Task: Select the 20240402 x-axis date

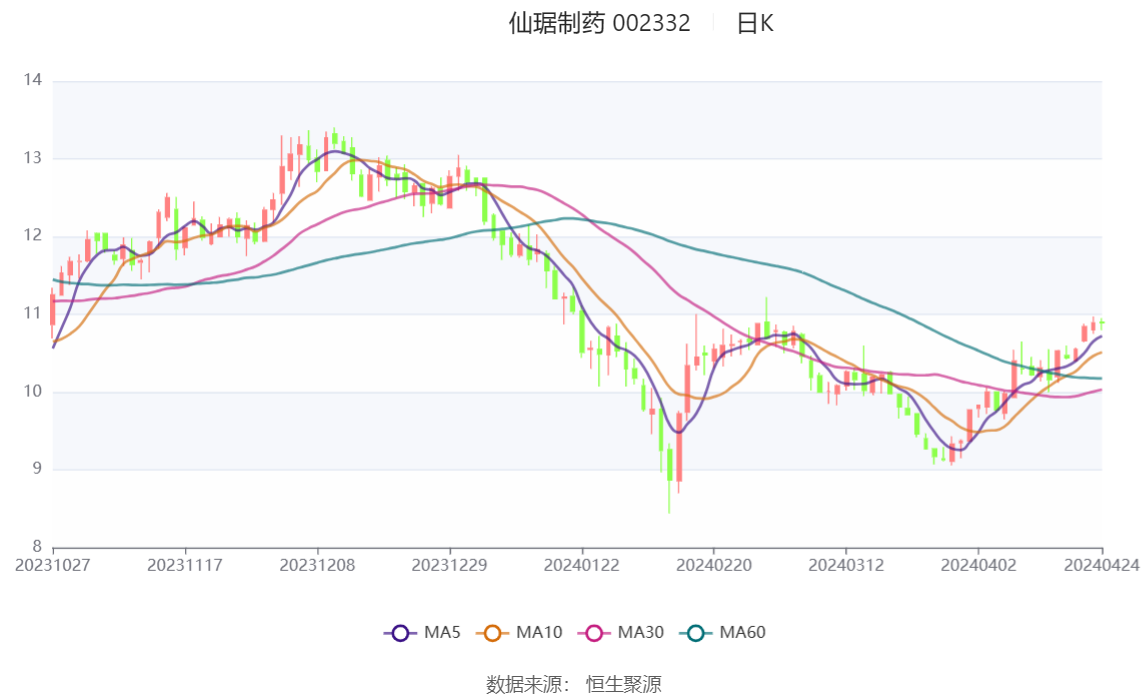Action: 978,565
